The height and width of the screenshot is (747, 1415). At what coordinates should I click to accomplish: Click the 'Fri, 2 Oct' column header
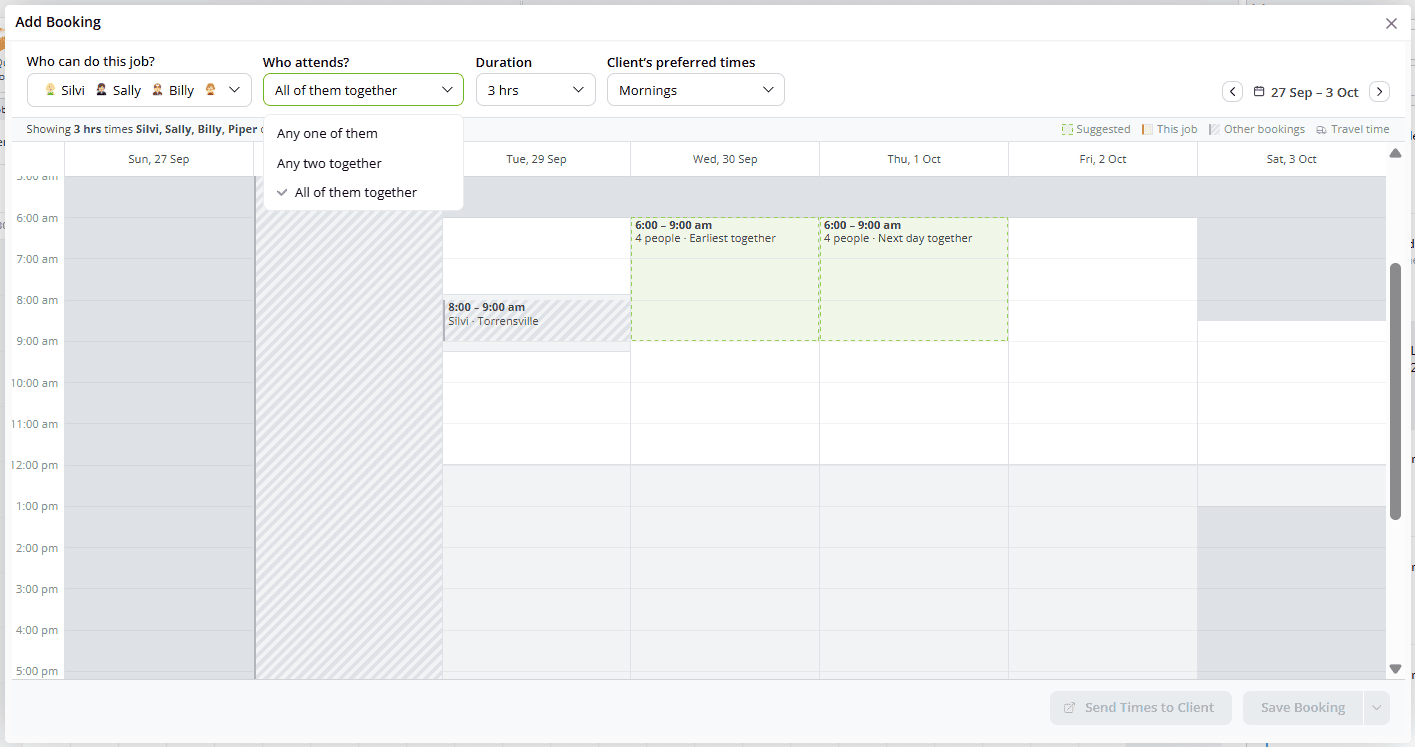[x=1103, y=159]
